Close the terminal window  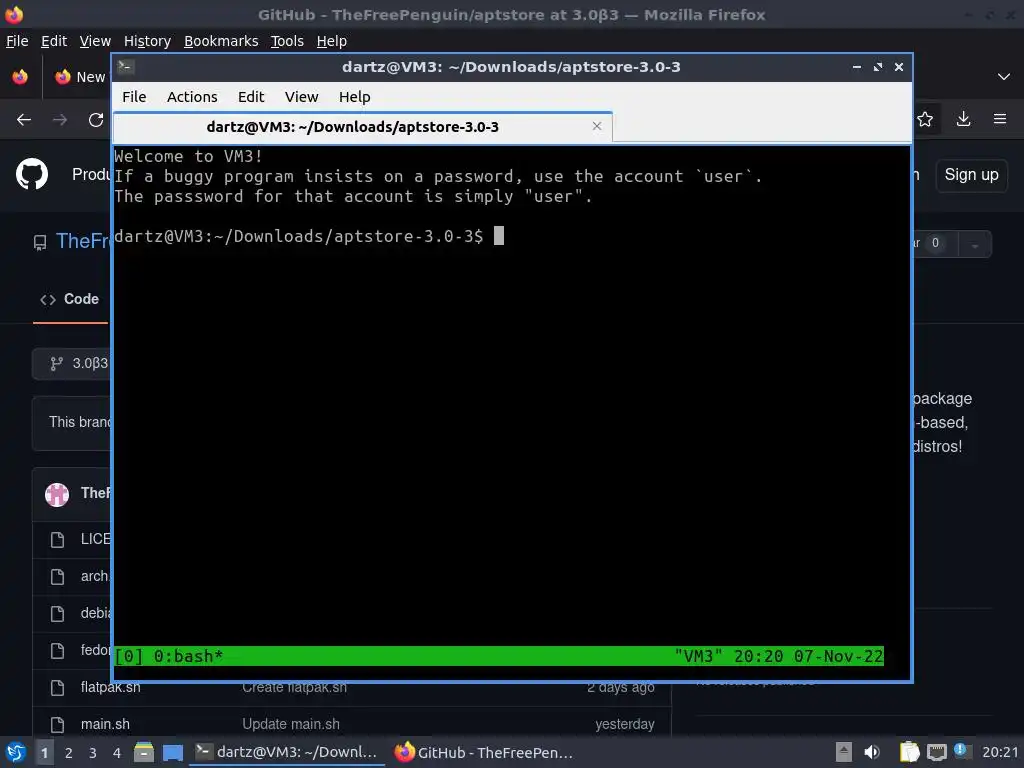[x=899, y=67]
